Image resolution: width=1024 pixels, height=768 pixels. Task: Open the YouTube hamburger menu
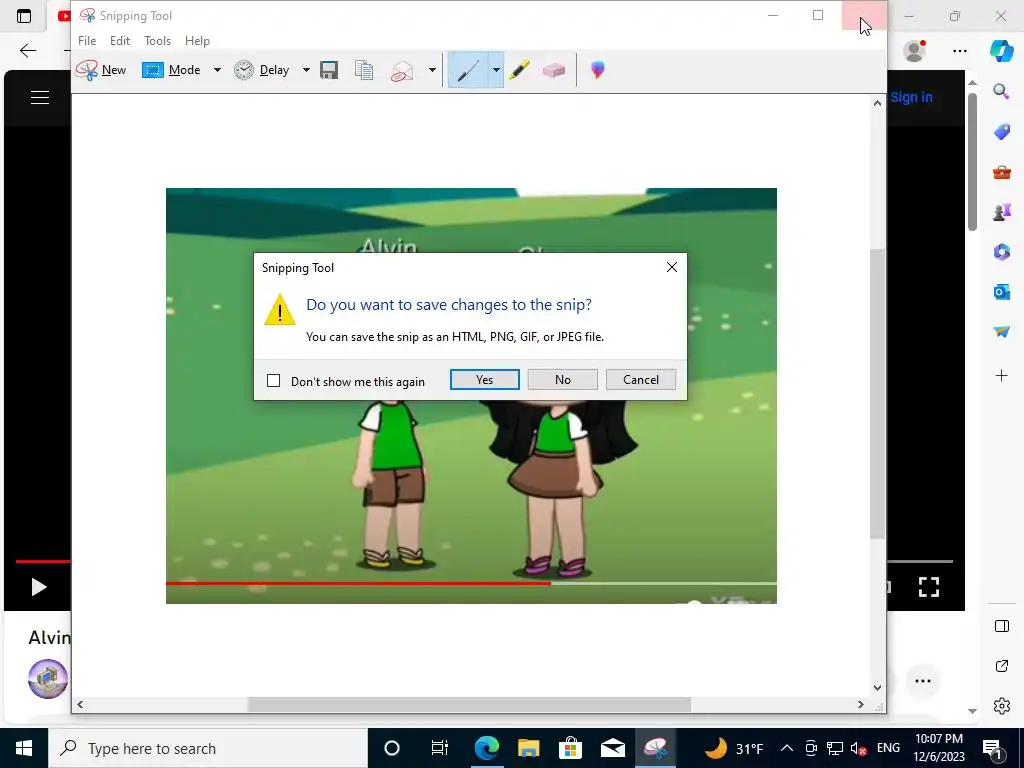point(40,97)
